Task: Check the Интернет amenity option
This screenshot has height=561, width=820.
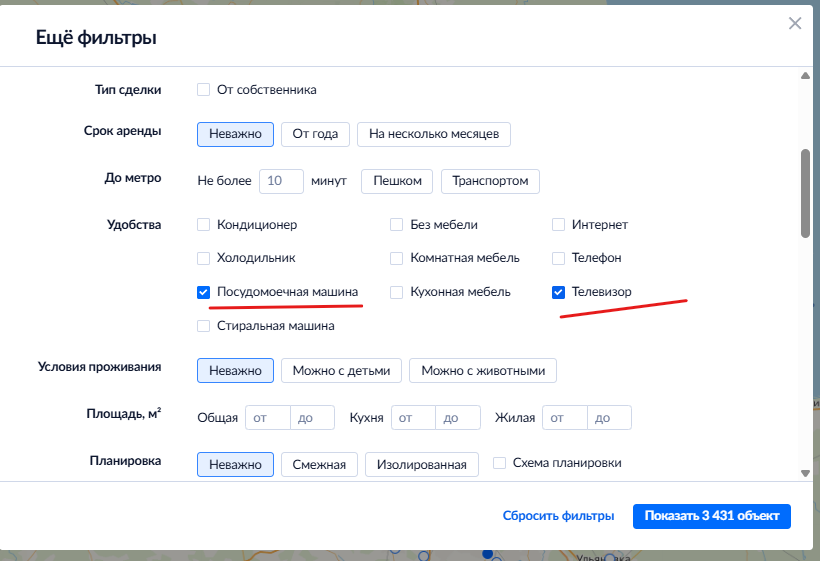Action: coord(559,225)
